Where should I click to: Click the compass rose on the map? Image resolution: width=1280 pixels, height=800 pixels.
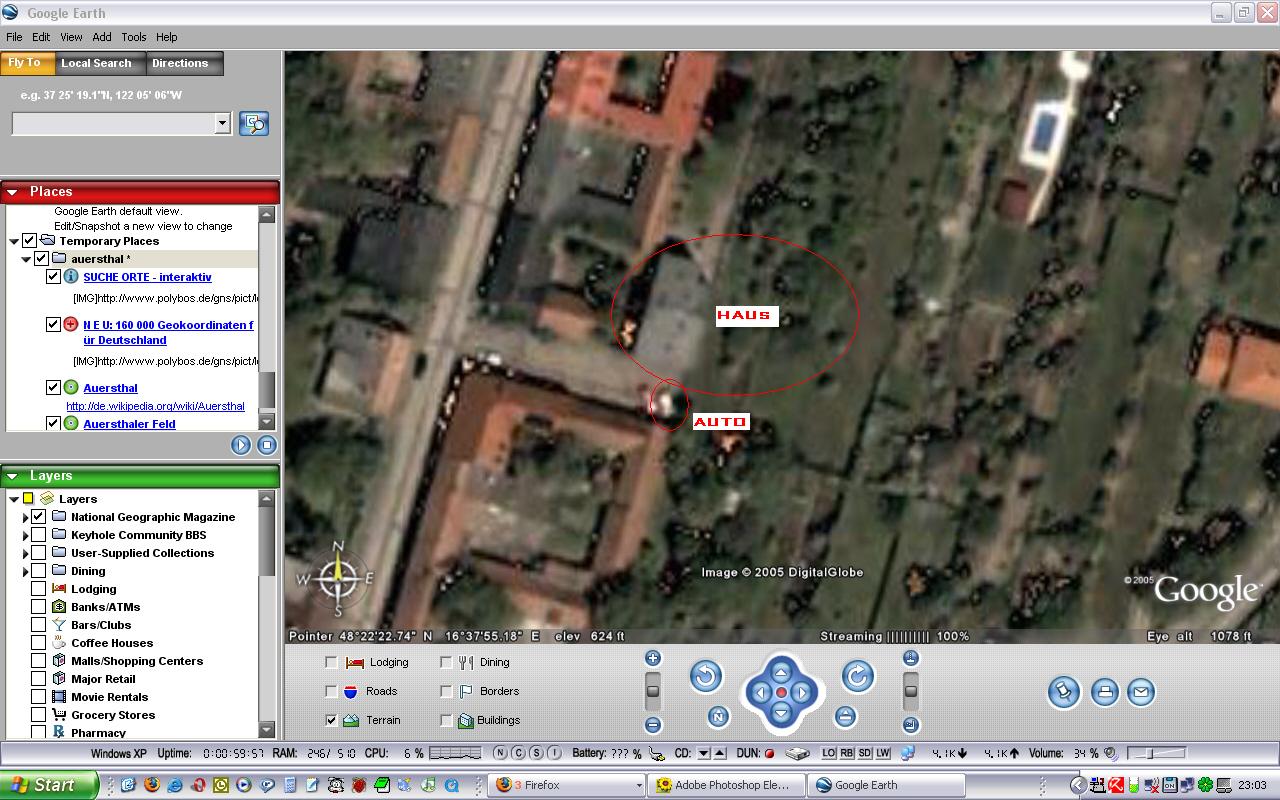pyautogui.click(x=338, y=578)
